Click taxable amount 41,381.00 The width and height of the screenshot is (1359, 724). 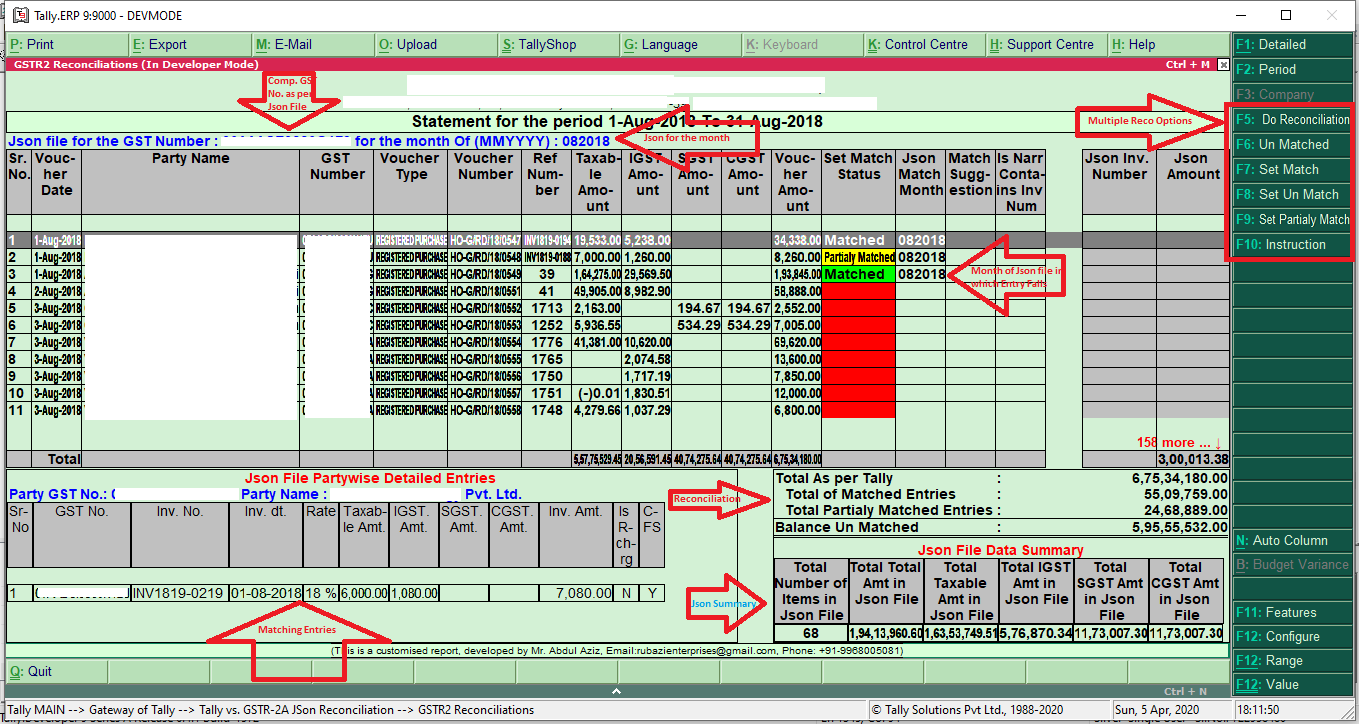(x=596, y=342)
